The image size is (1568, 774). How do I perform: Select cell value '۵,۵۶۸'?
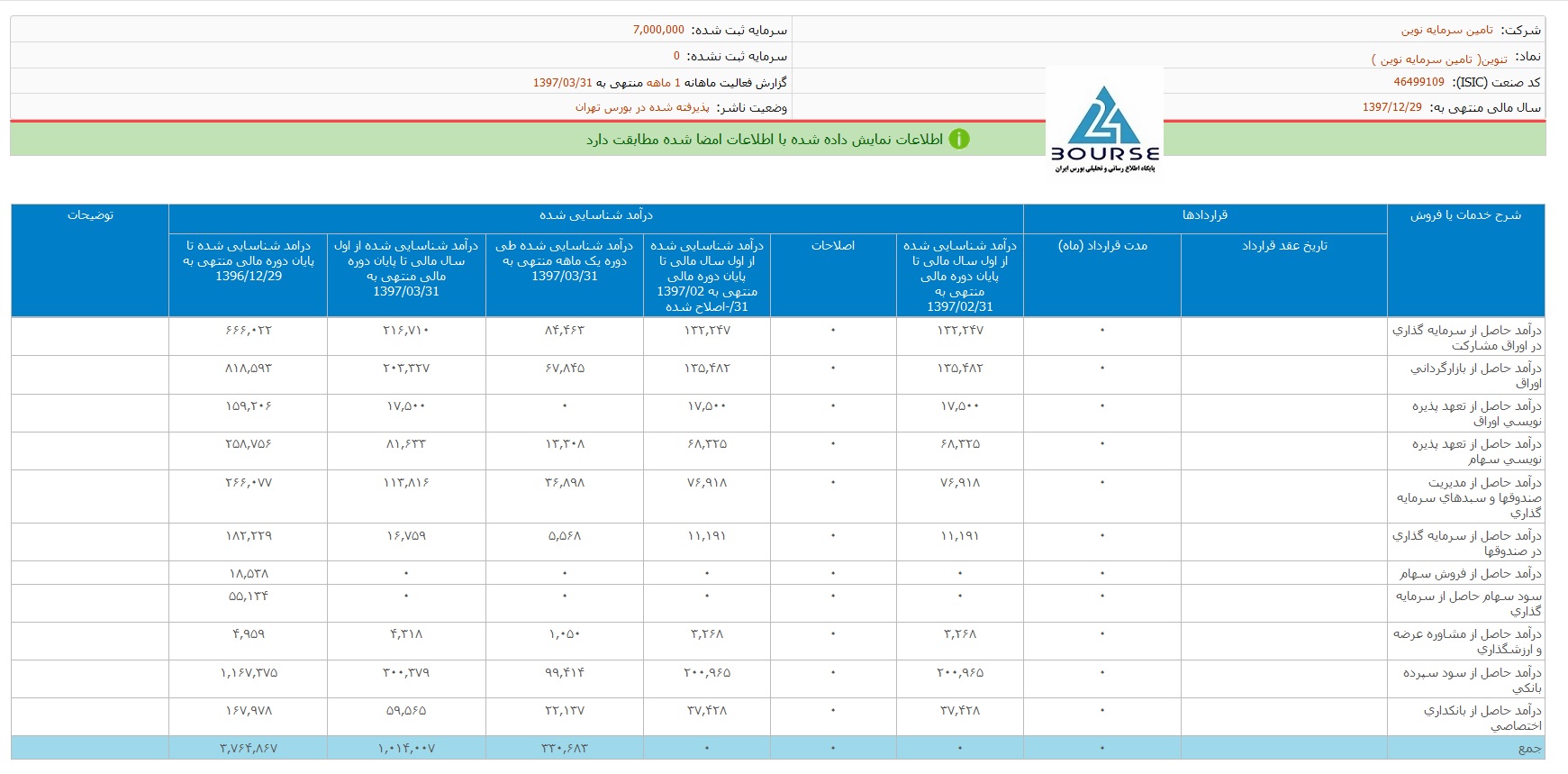click(565, 536)
